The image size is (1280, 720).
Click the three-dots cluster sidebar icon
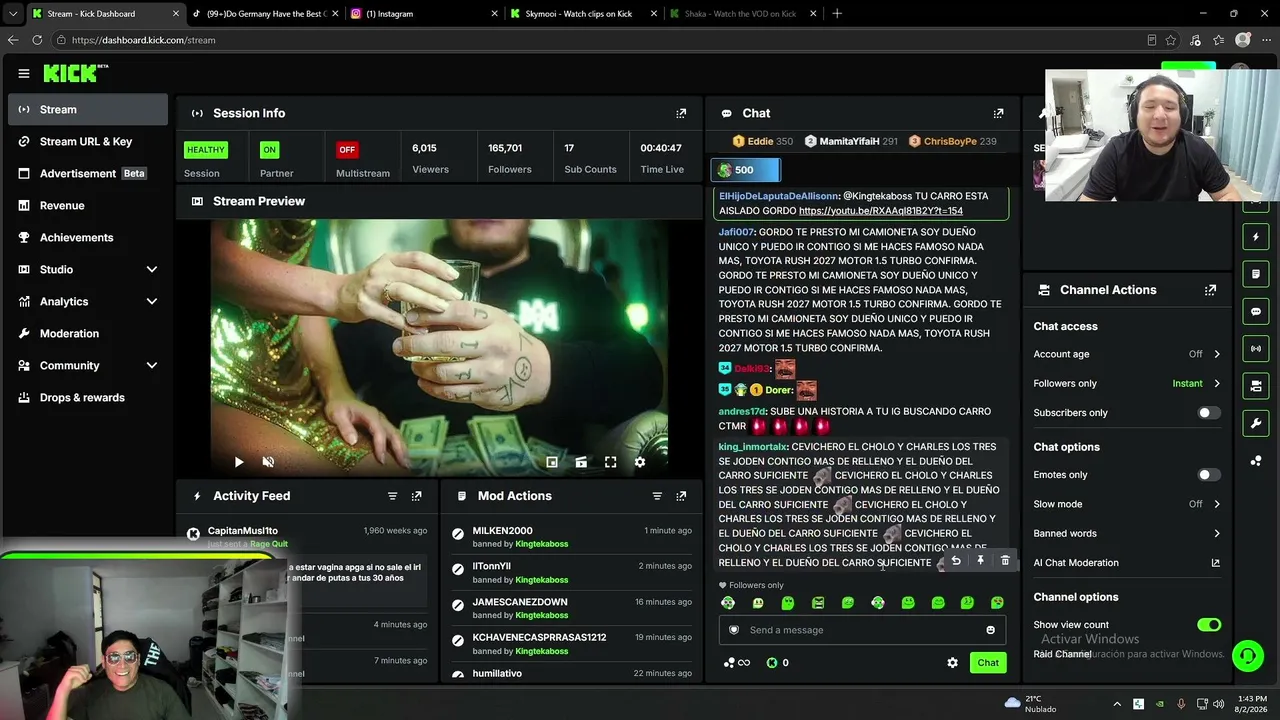tap(1256, 461)
